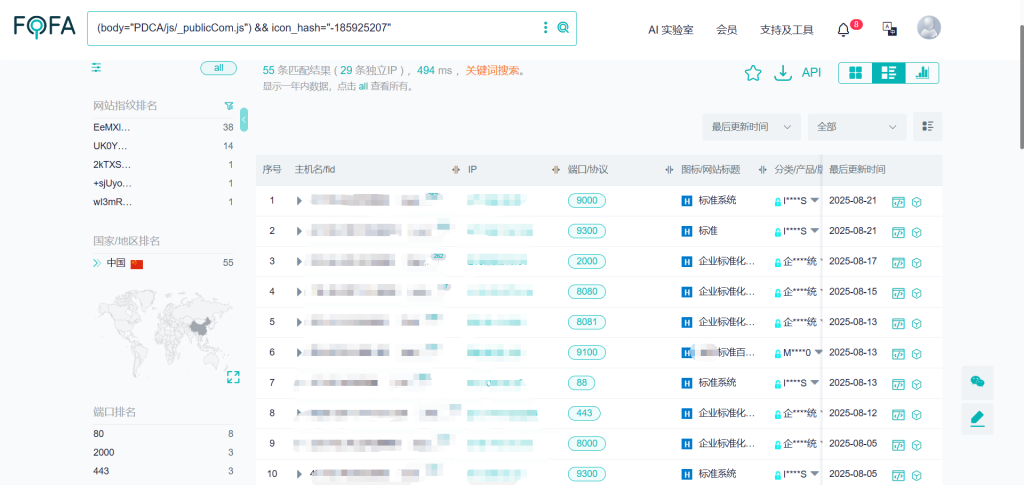Screen dimensions: 1024x485
Task: Click the filter icon beside 网站指纹排名
Action: tap(228, 105)
